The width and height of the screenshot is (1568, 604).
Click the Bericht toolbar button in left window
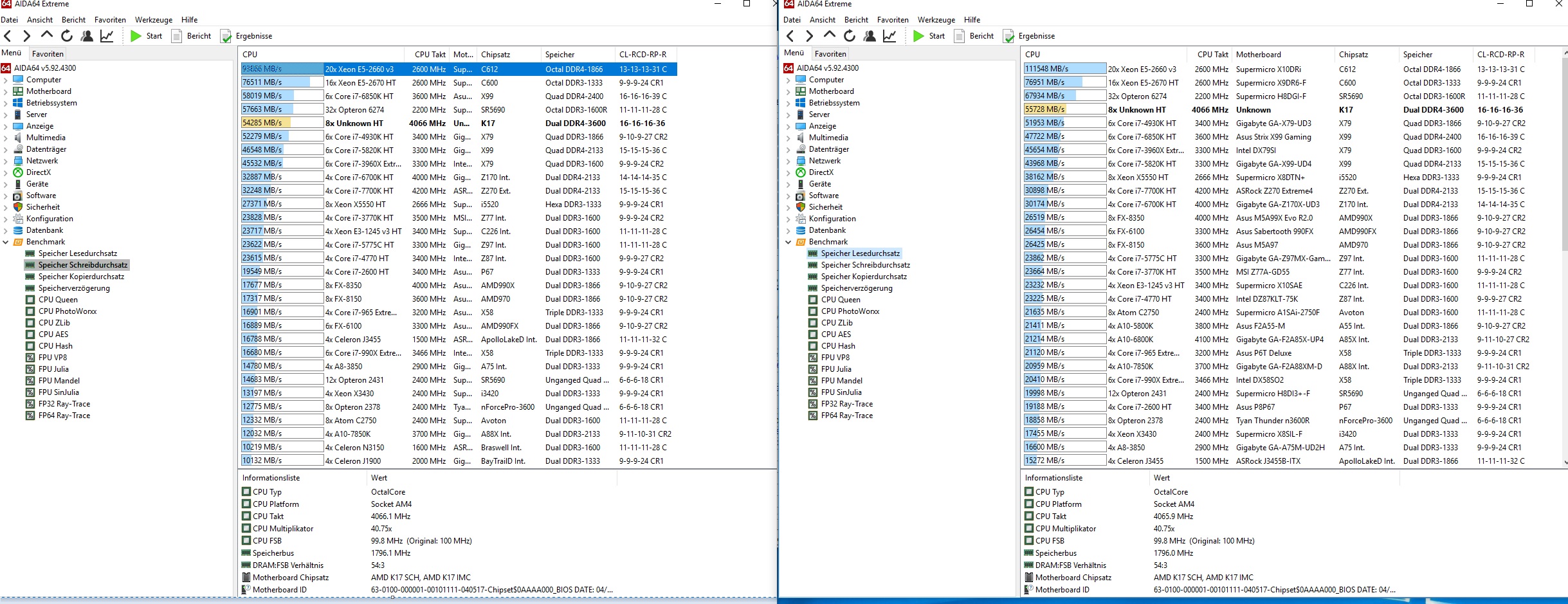click(192, 36)
